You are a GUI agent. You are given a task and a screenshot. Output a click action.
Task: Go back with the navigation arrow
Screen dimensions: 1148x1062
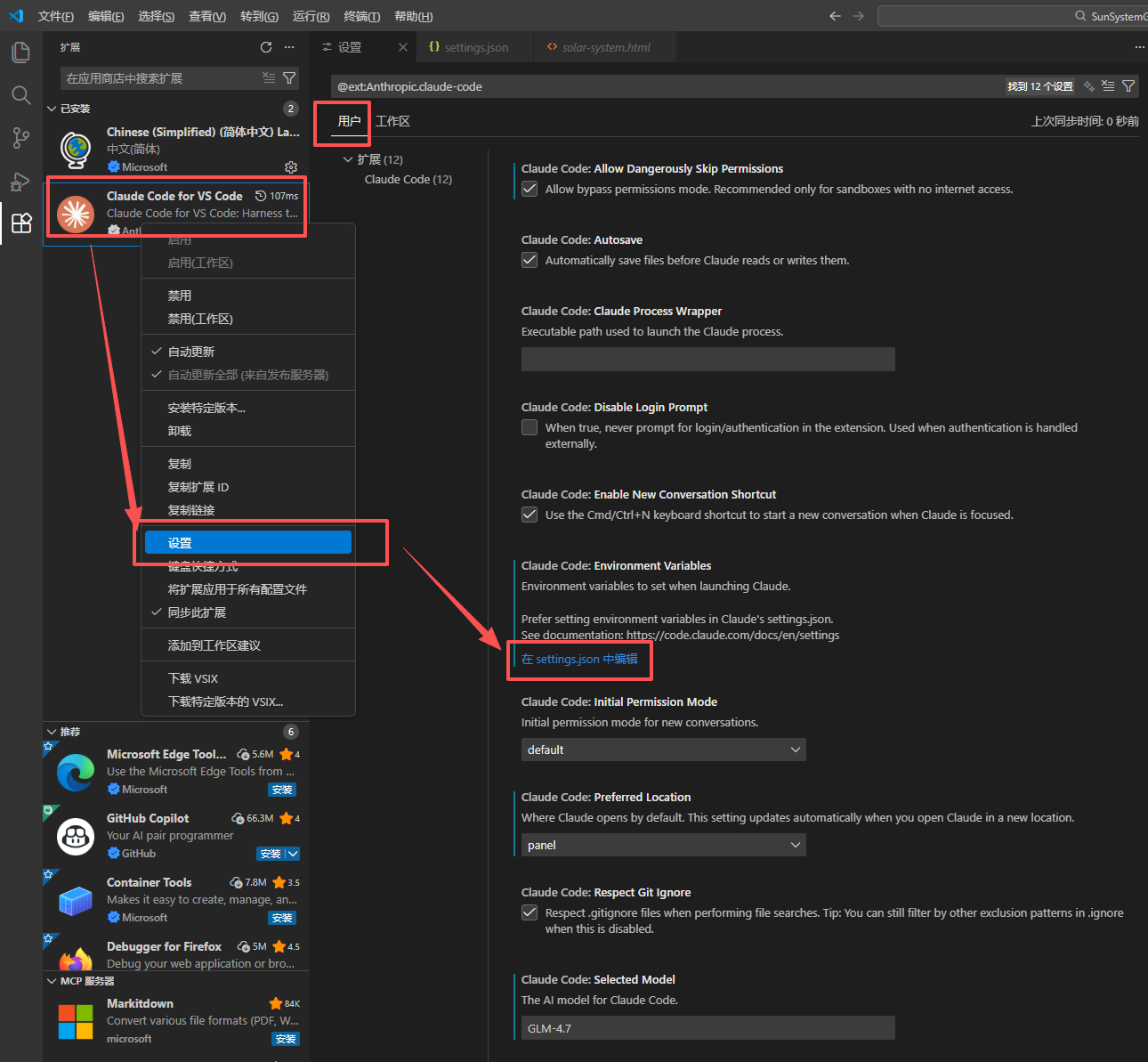pyautogui.click(x=835, y=16)
